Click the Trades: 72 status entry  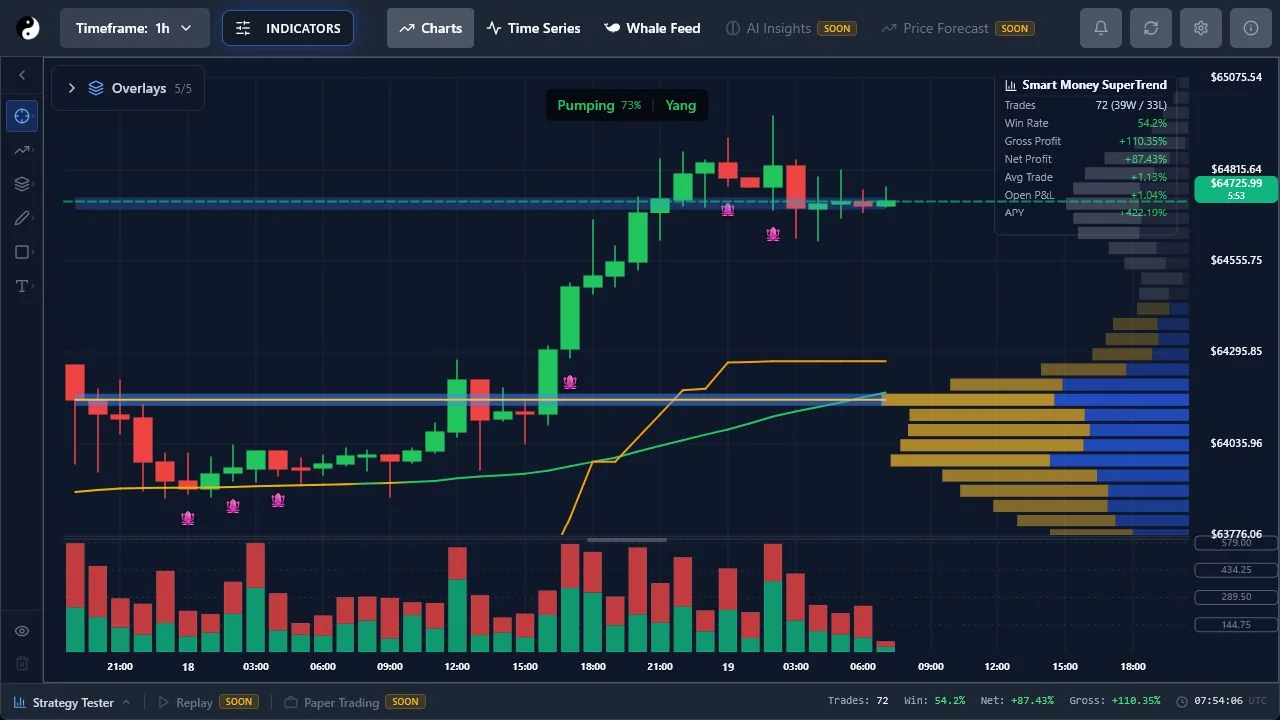click(858, 701)
